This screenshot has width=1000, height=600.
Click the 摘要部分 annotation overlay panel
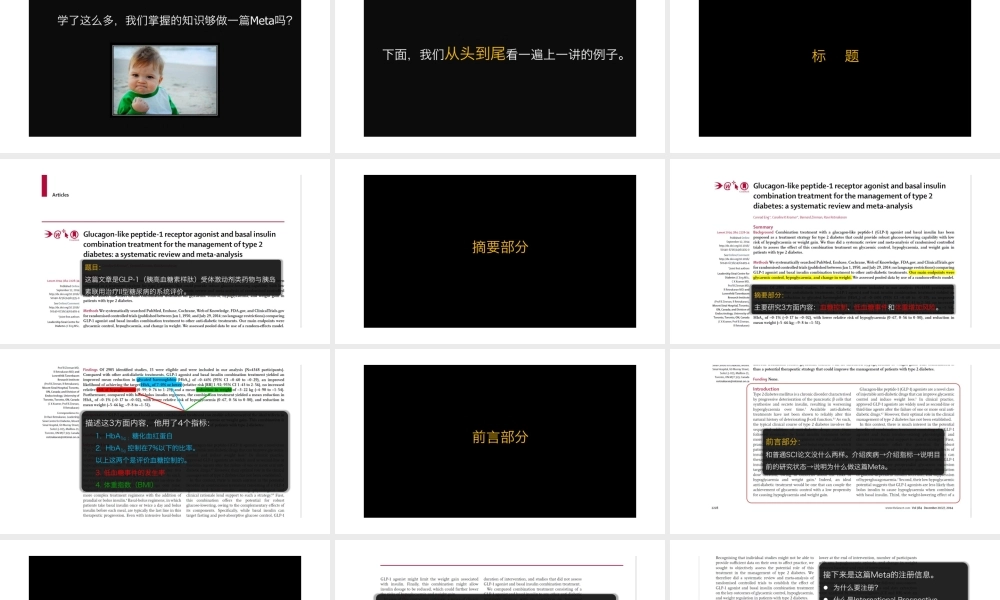855,300
